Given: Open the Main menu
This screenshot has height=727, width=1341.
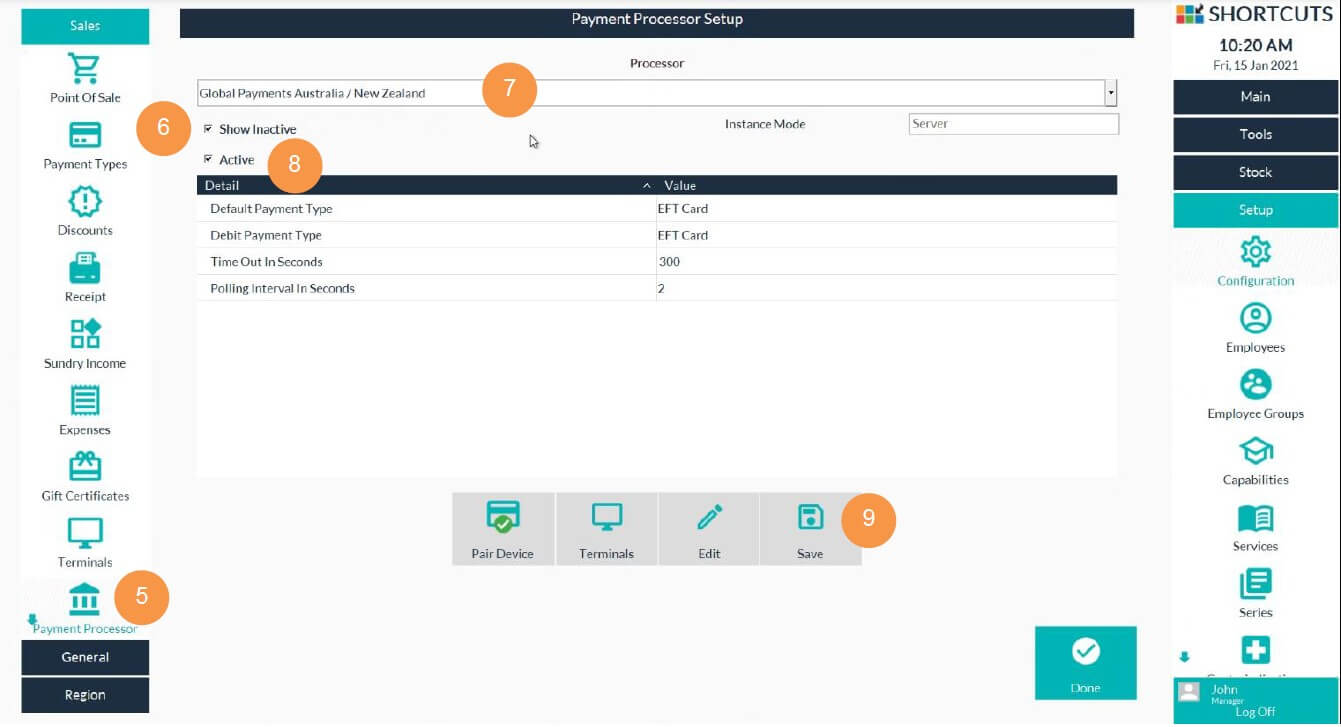Looking at the screenshot, I should point(1255,97).
